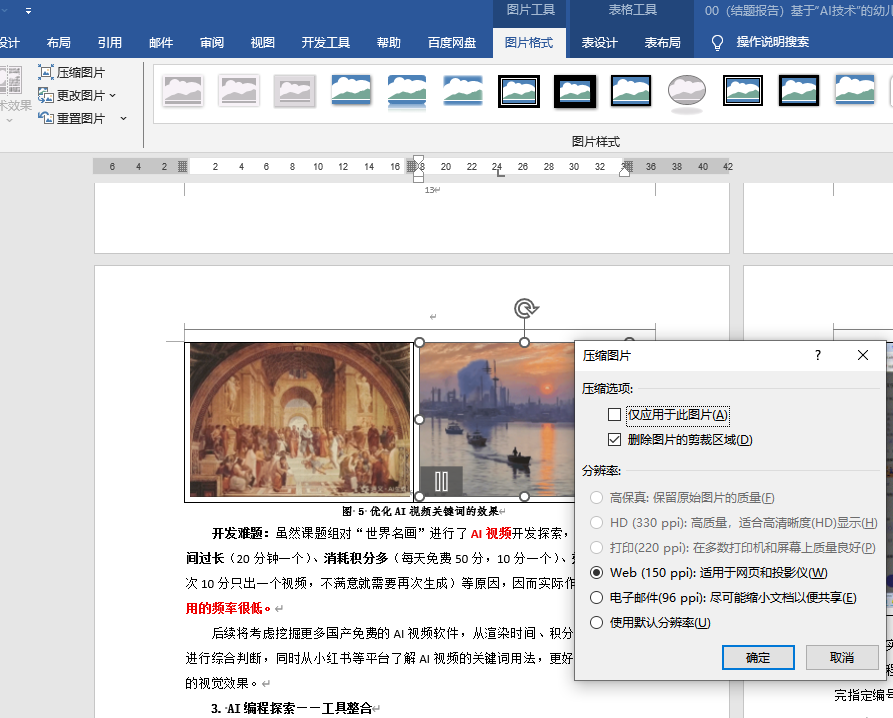
Task: Apply the reflected picture style with mirror below
Action: point(407,91)
